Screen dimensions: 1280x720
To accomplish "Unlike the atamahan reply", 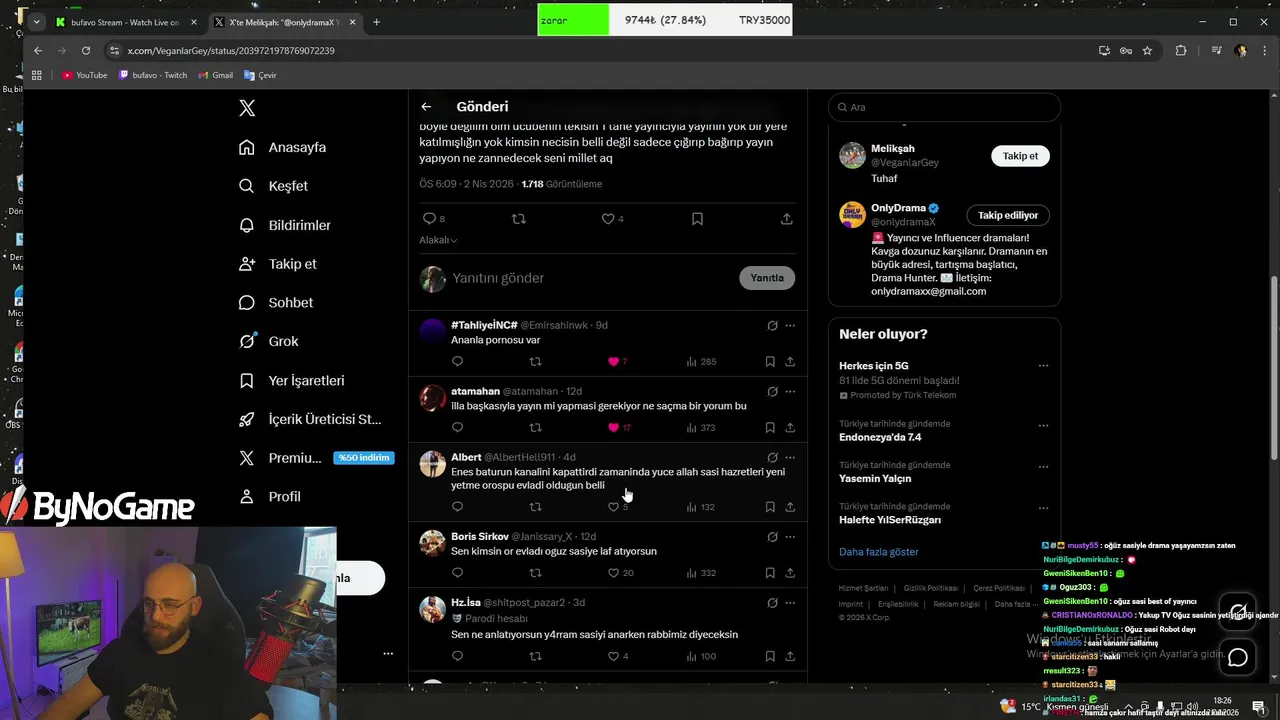I will click(x=613, y=427).
